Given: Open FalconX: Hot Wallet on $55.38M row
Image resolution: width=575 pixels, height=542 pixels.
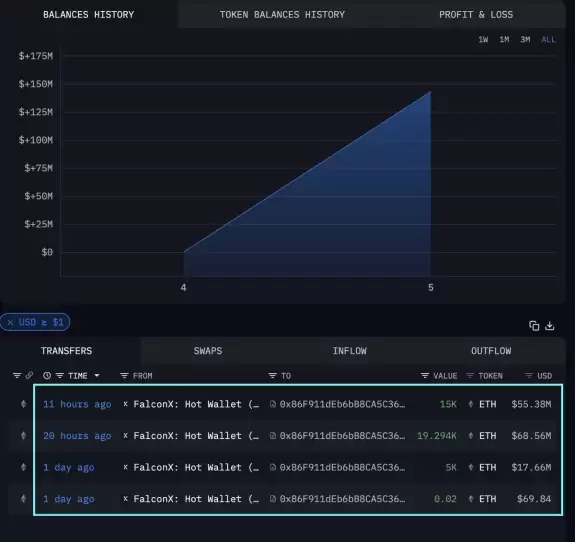Looking at the screenshot, I should pos(196,404).
